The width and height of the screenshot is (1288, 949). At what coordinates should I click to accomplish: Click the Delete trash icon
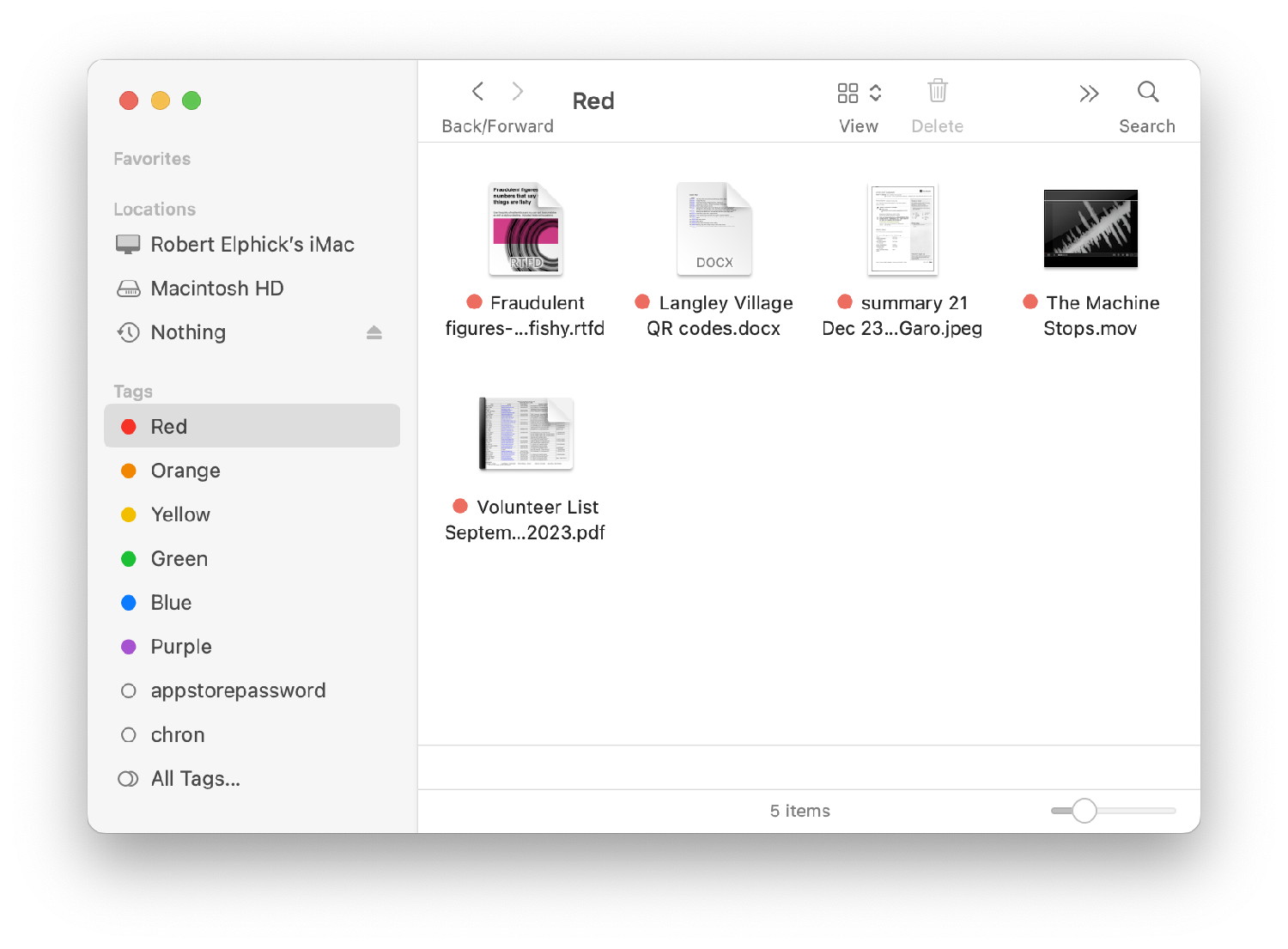[938, 90]
